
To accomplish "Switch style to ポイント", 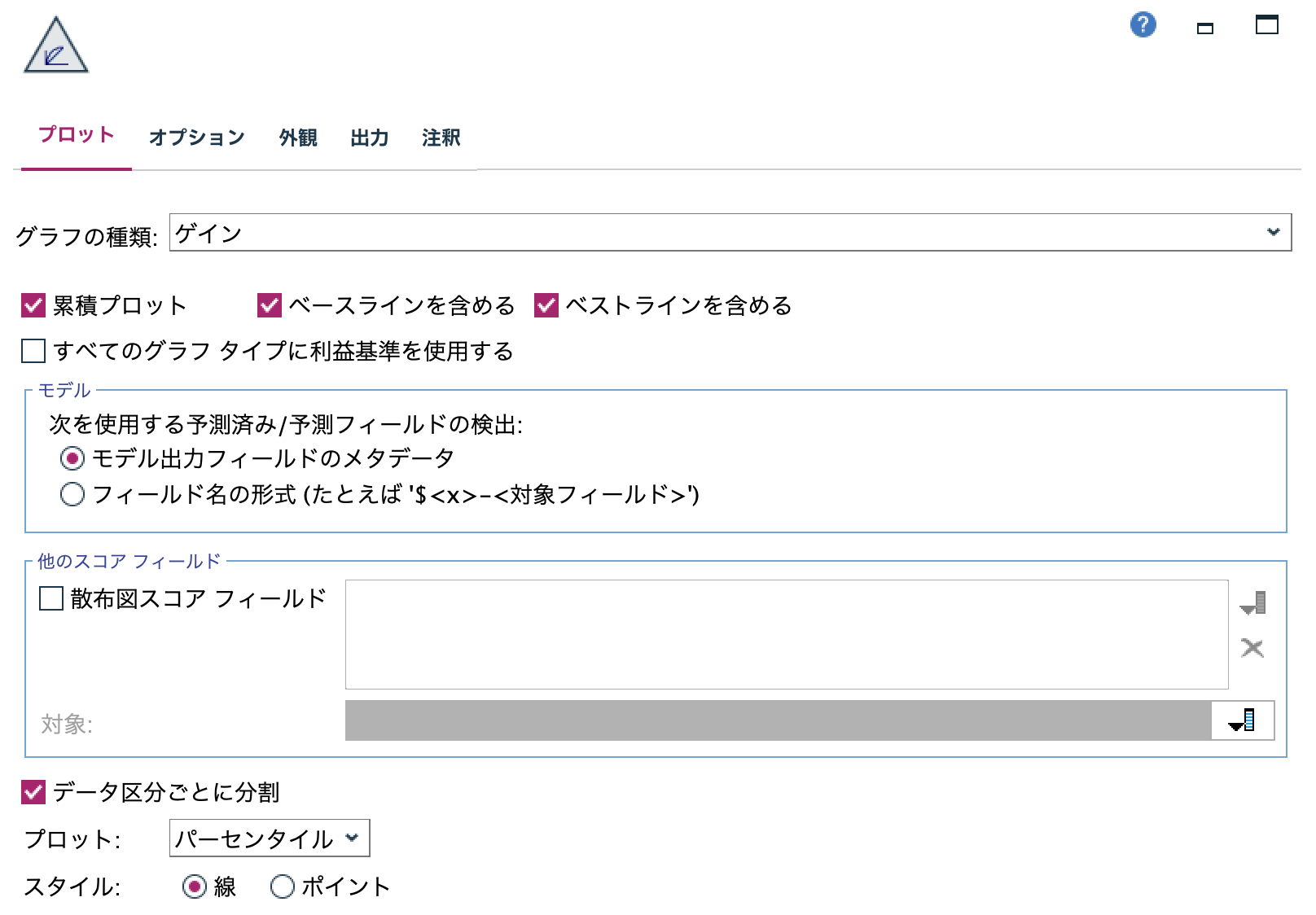I will tap(283, 887).
